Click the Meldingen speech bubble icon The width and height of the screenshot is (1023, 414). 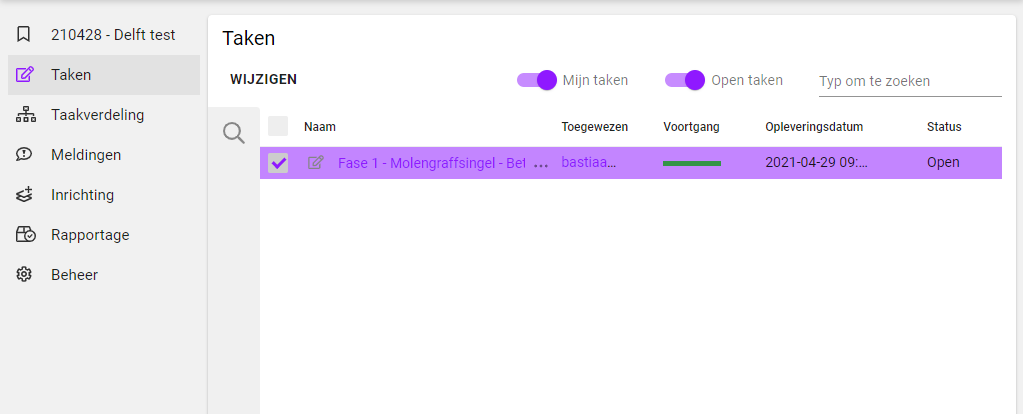click(25, 155)
